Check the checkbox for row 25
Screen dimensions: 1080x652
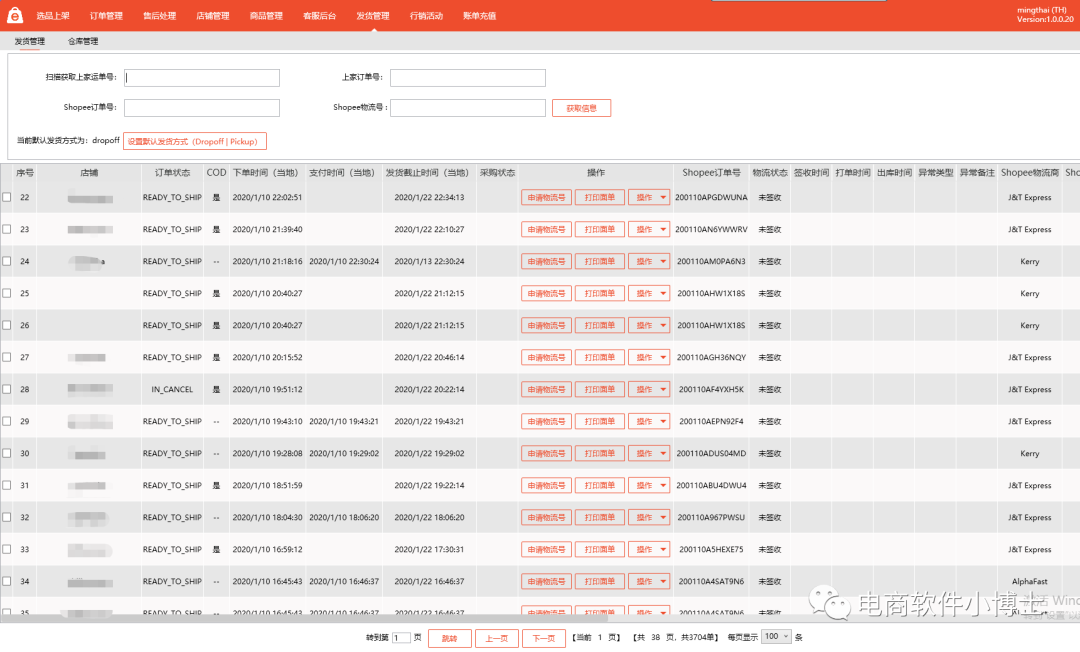coord(7,293)
